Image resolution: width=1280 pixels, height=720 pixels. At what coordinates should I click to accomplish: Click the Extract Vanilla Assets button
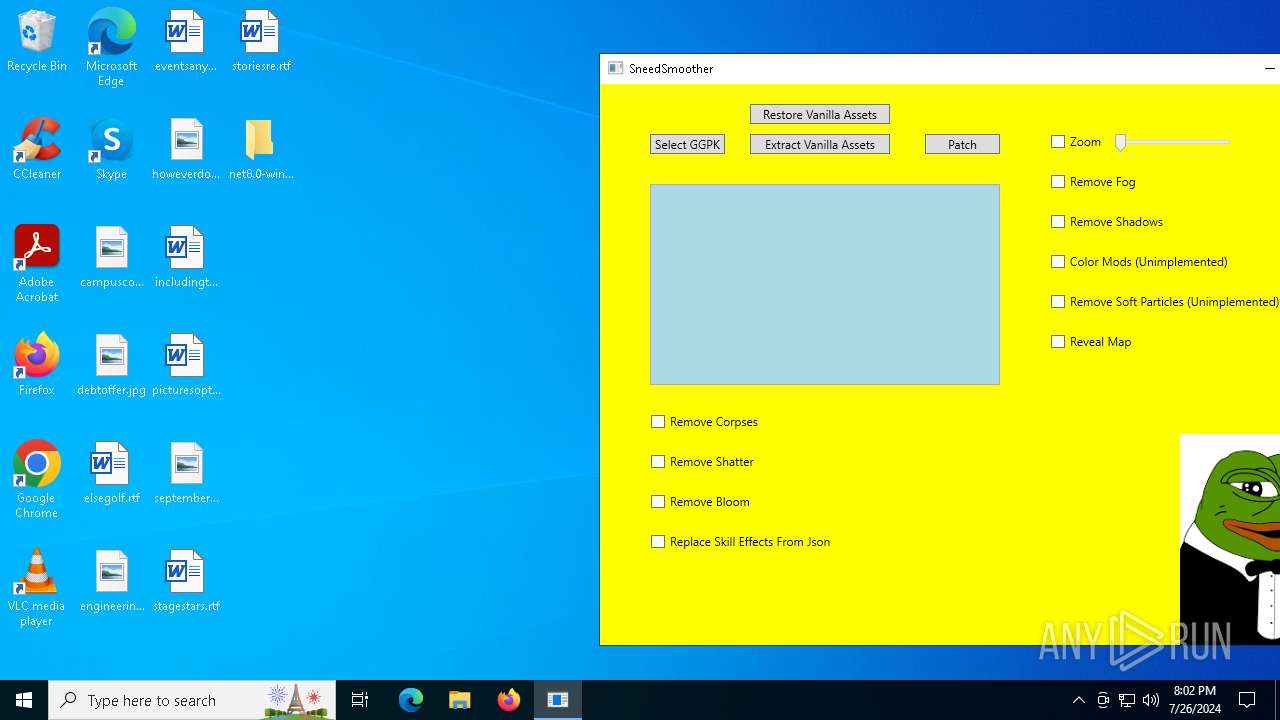point(820,144)
